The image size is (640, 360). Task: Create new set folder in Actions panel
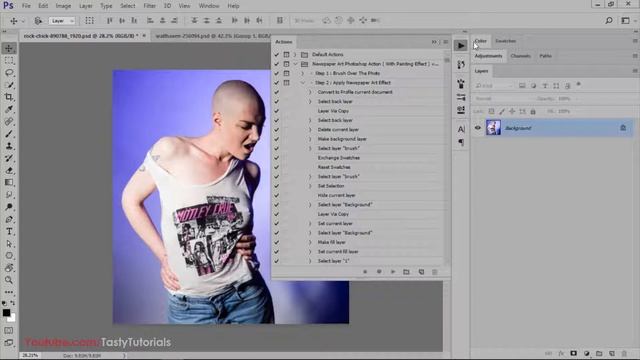click(407, 272)
